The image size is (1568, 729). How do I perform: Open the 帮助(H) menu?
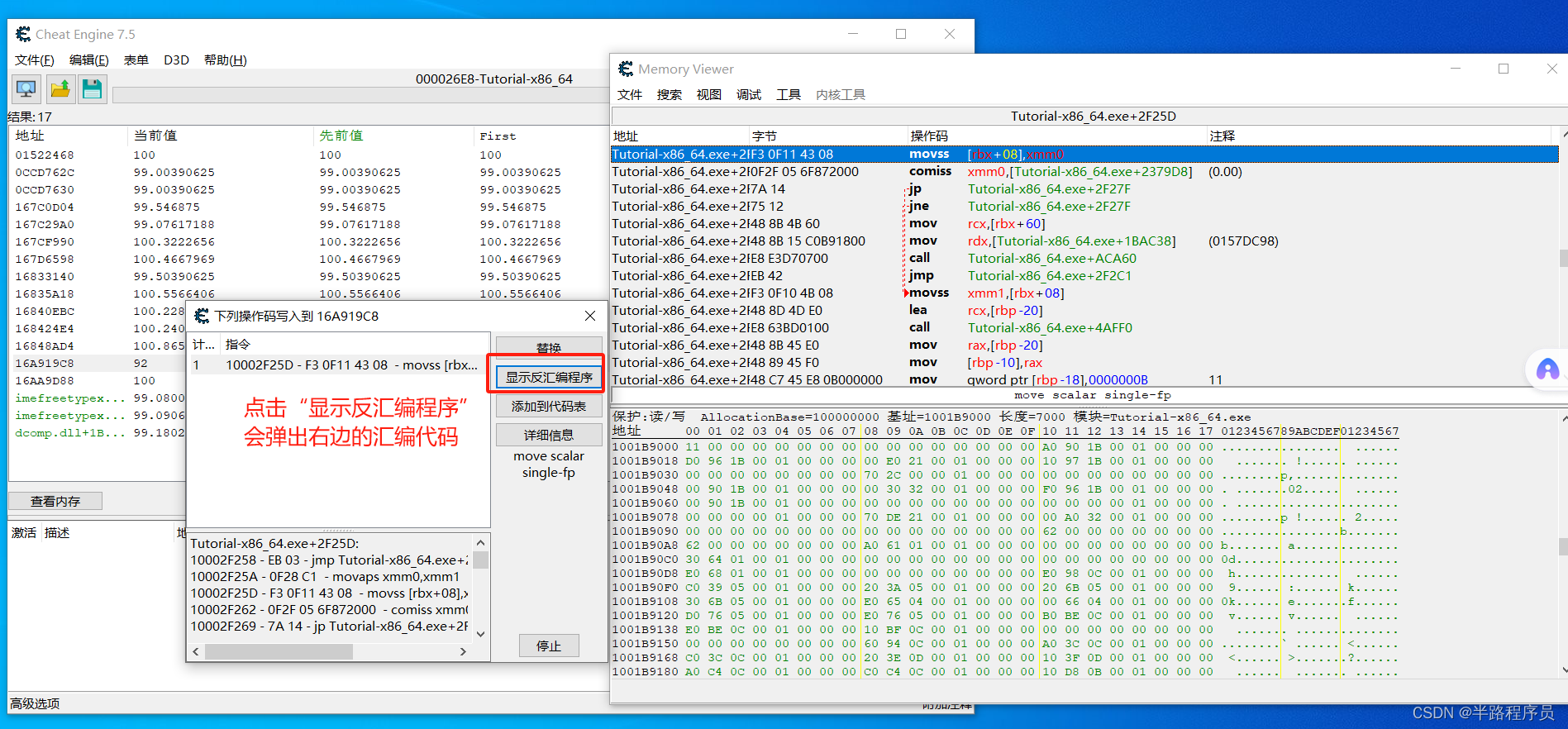click(x=226, y=60)
